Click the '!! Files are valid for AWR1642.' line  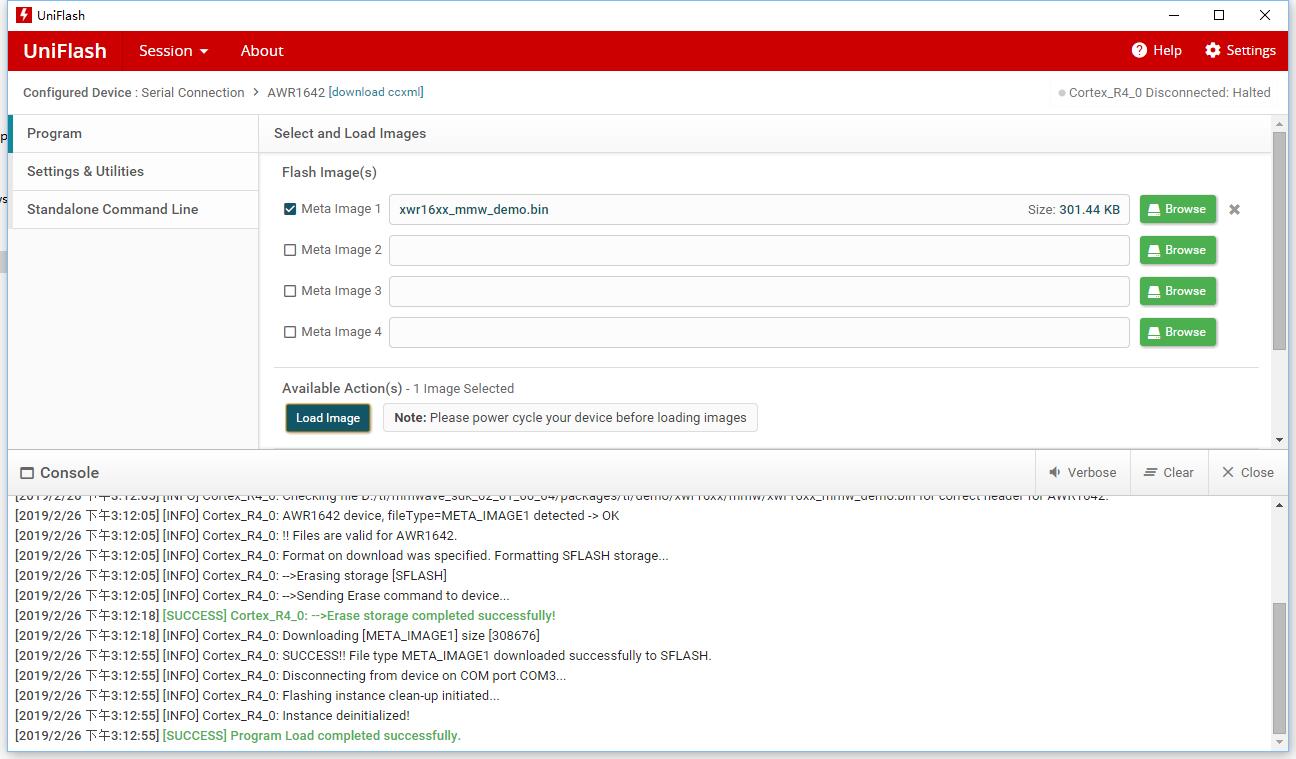[370, 535]
